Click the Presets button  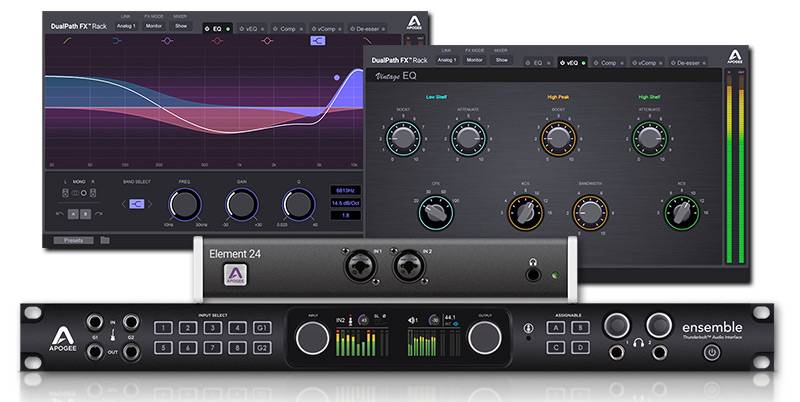click(x=73, y=240)
